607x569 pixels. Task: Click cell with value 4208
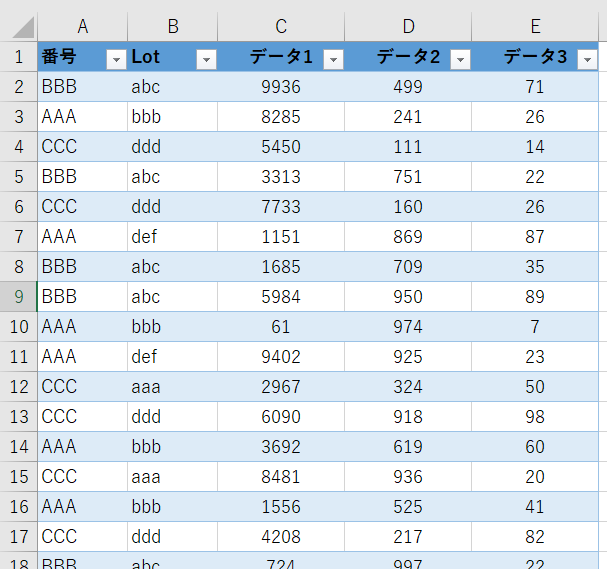[281, 537]
